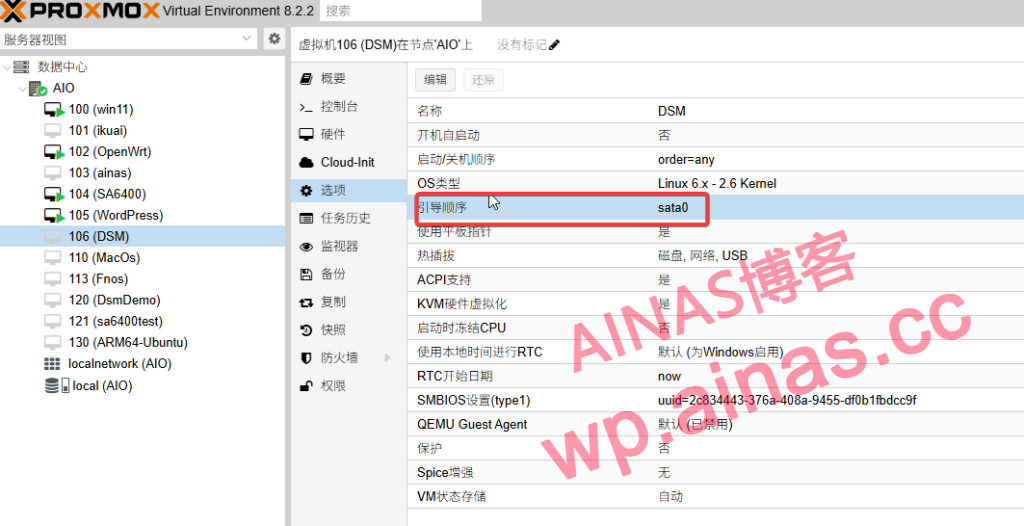
Task: Select VM 106 (DSM) in tree
Action: [142, 237]
